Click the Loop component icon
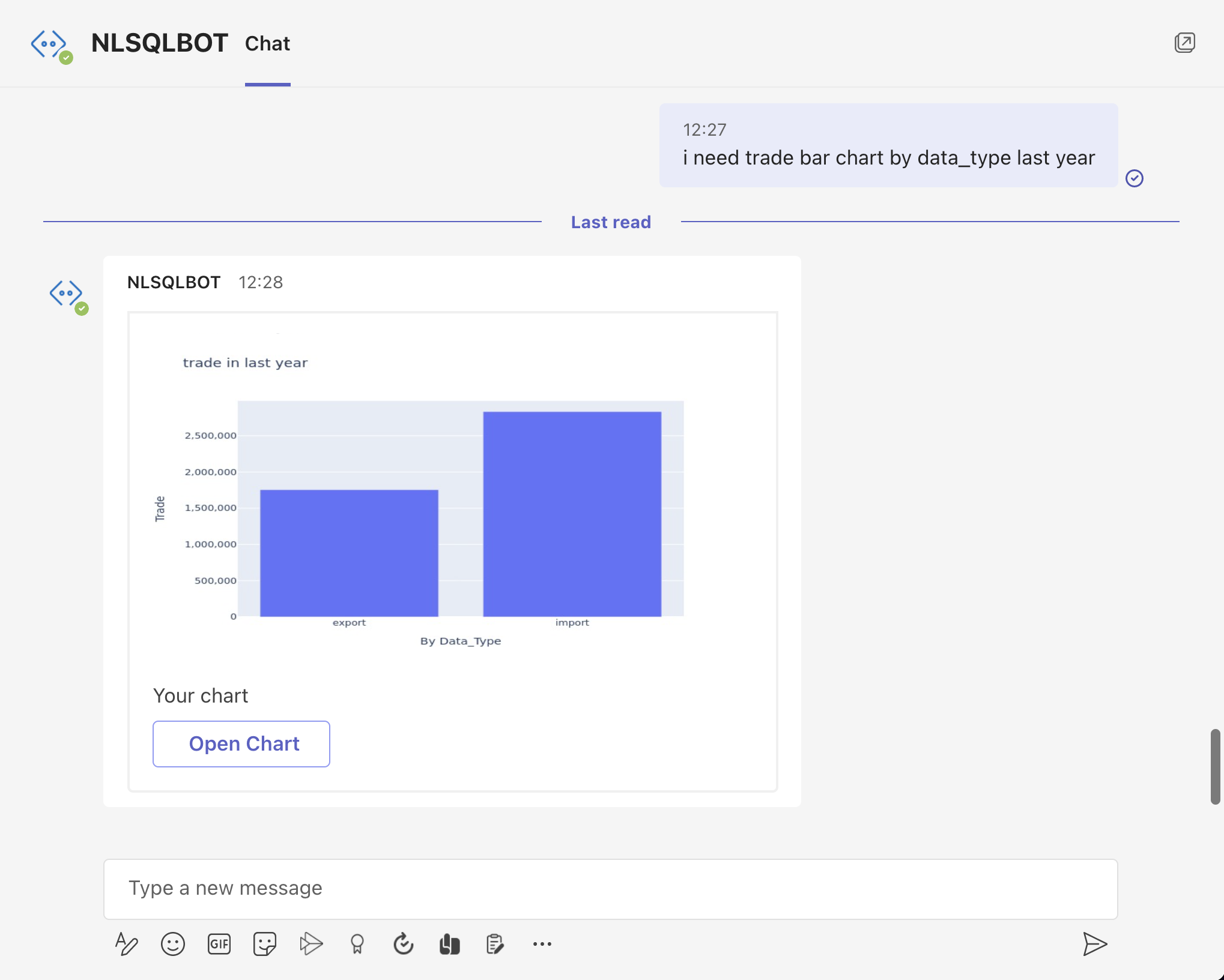This screenshot has height=980, width=1224. [404, 944]
